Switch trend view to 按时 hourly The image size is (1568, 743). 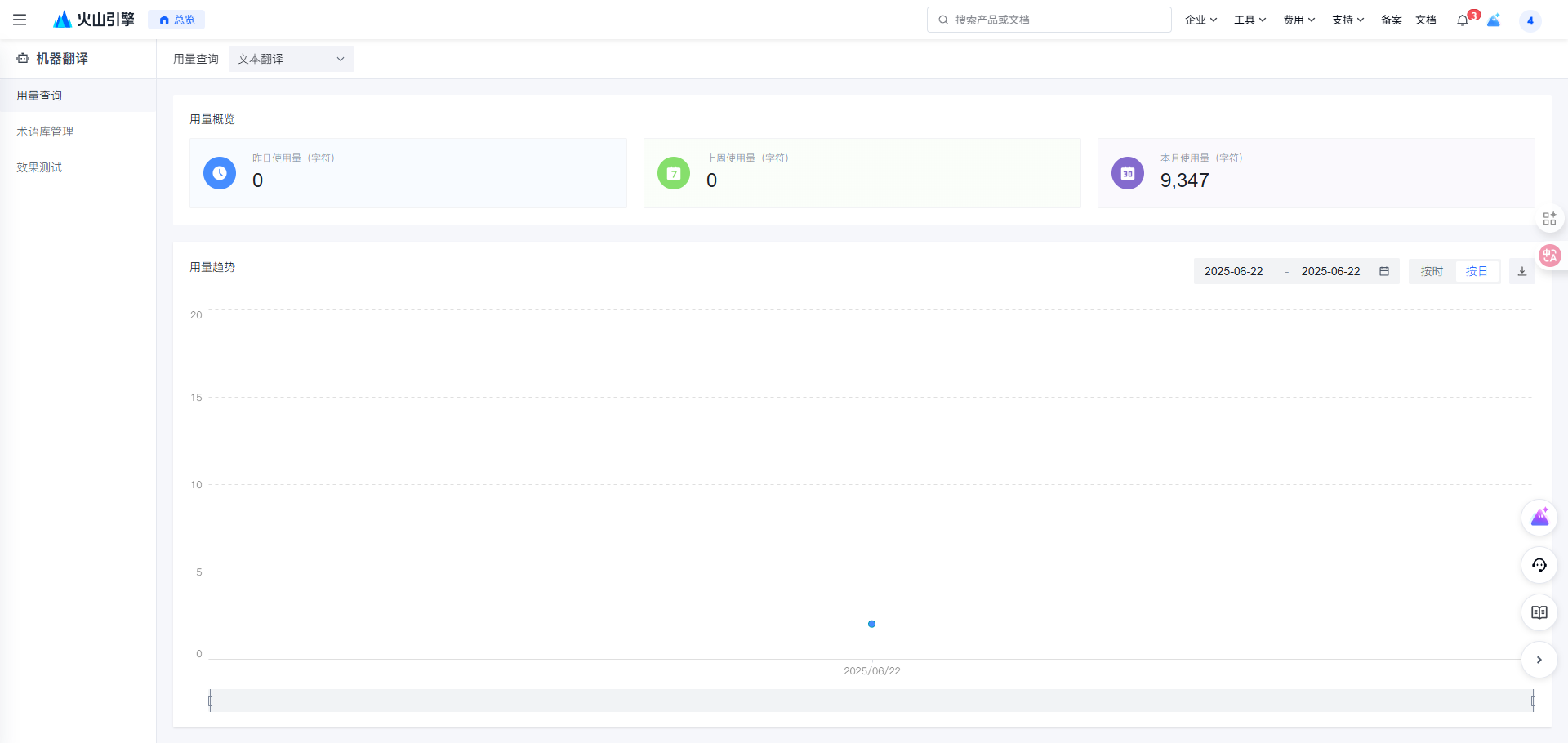click(x=1432, y=271)
